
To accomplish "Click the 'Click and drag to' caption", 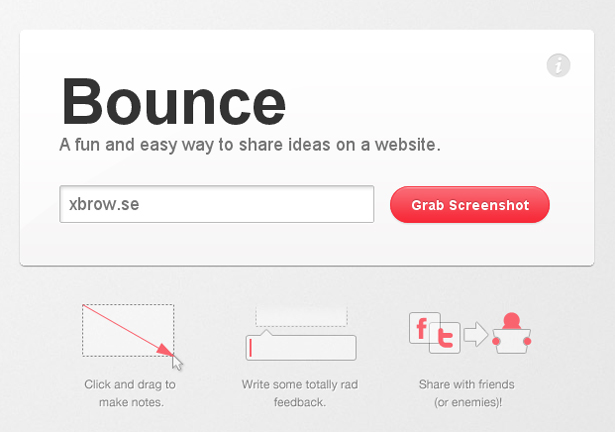I will [130, 385].
